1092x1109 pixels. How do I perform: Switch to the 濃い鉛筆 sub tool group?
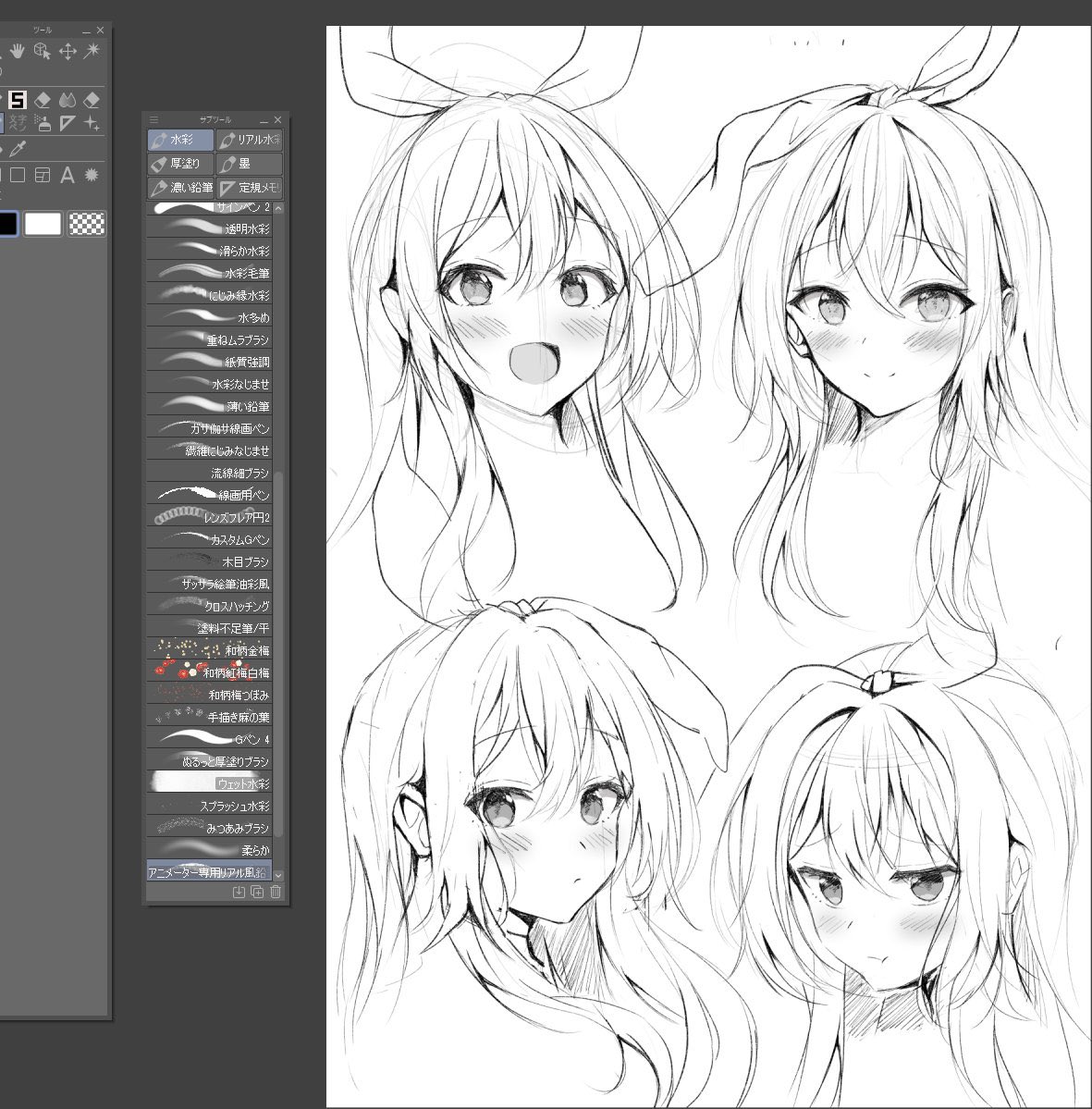pos(180,188)
